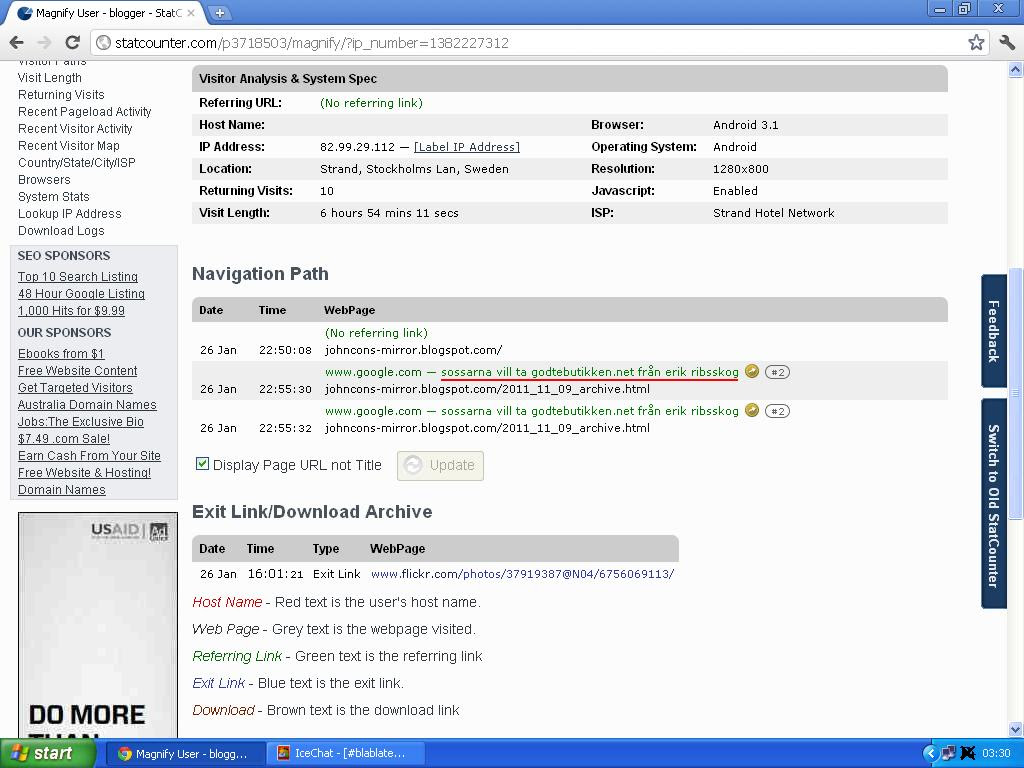Open Browsers in sidebar
The width and height of the screenshot is (1024, 768).
pyautogui.click(x=44, y=180)
